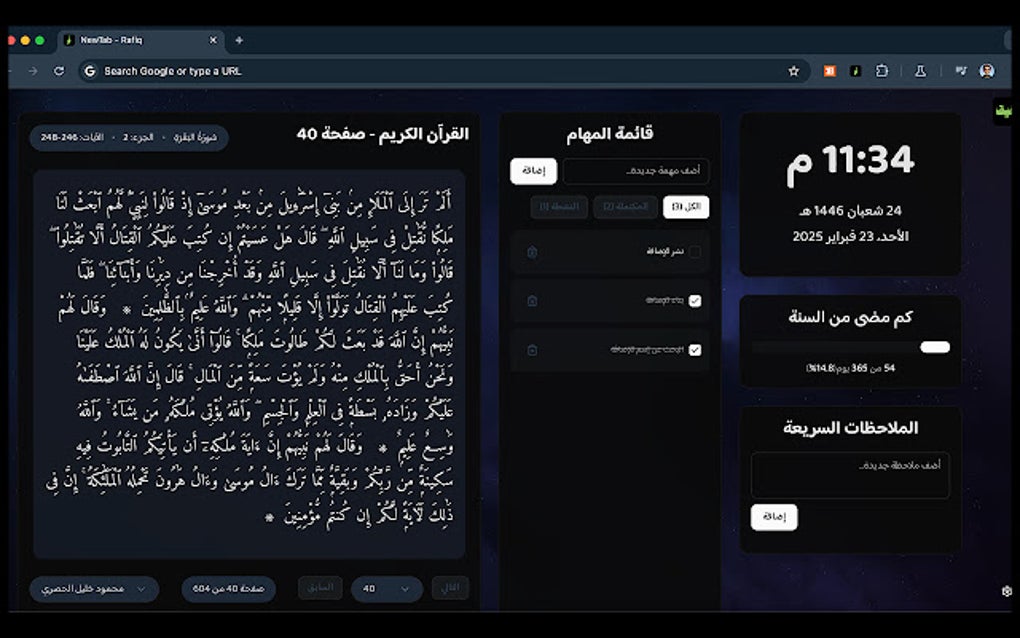Select the NewTab - Rafiq browser tab
The image size is (1020, 638).
pyautogui.click(x=140, y=40)
